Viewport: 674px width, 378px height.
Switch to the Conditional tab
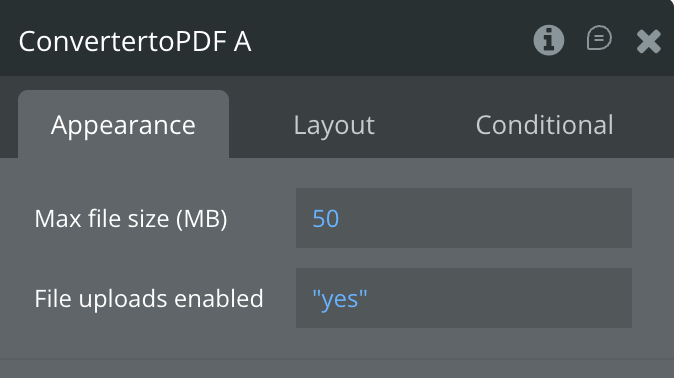(x=544, y=125)
